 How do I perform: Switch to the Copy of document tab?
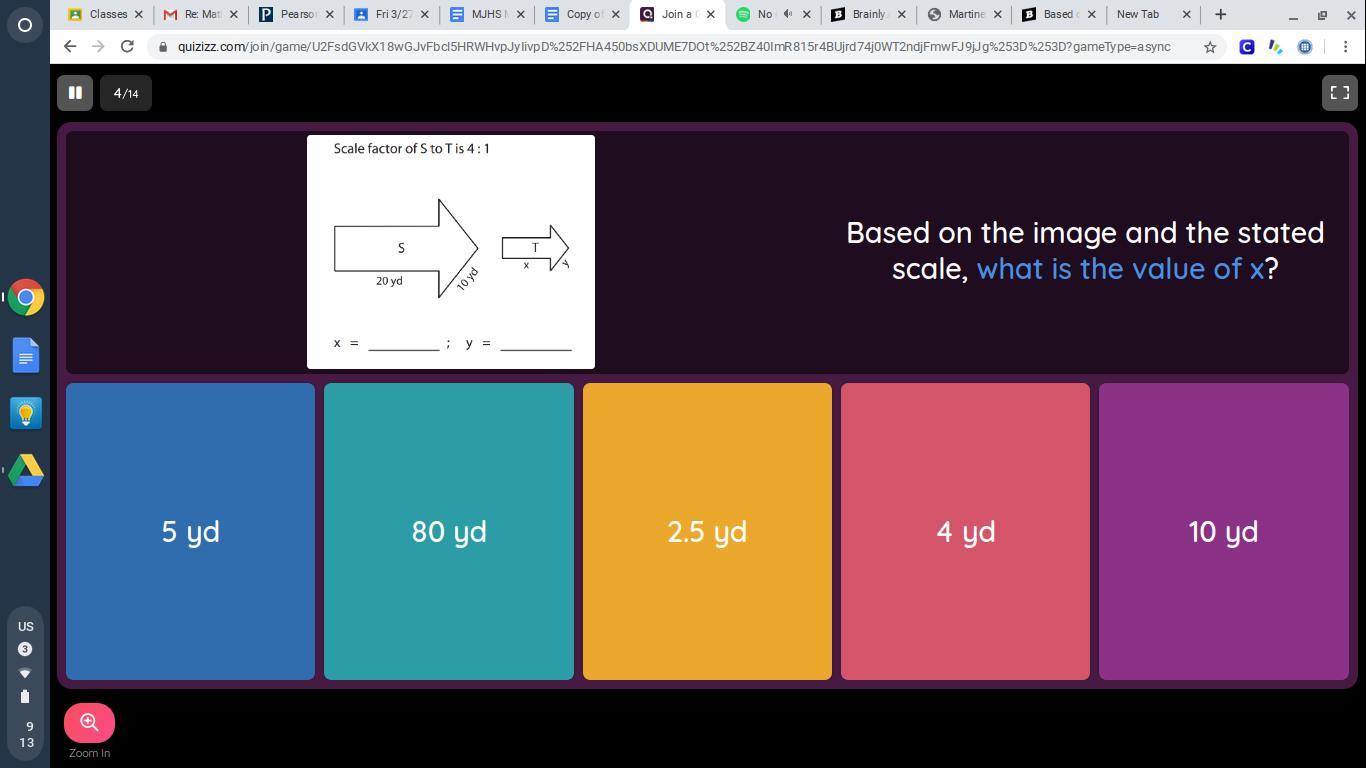[580, 15]
